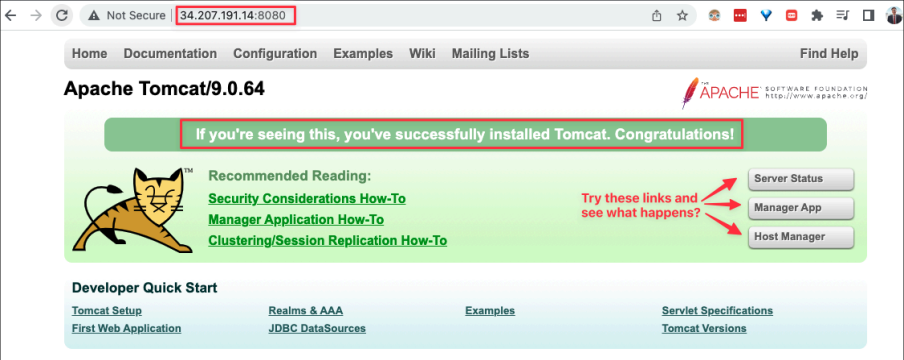Viewport: 904px width, 360px height.
Task: Click the Apache Tomcat/9.0.64 heading
Action: 164,88
